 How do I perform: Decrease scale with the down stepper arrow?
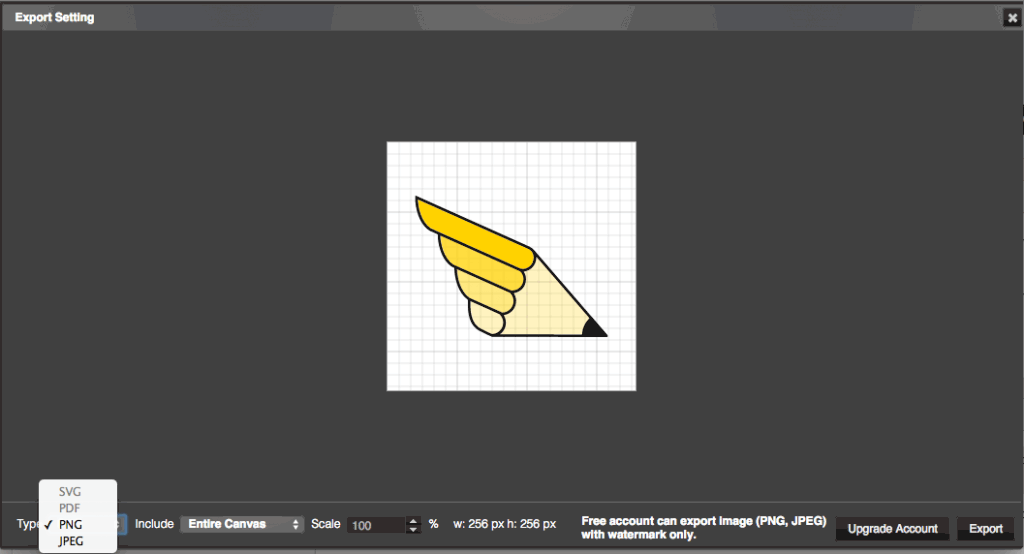pos(413,529)
